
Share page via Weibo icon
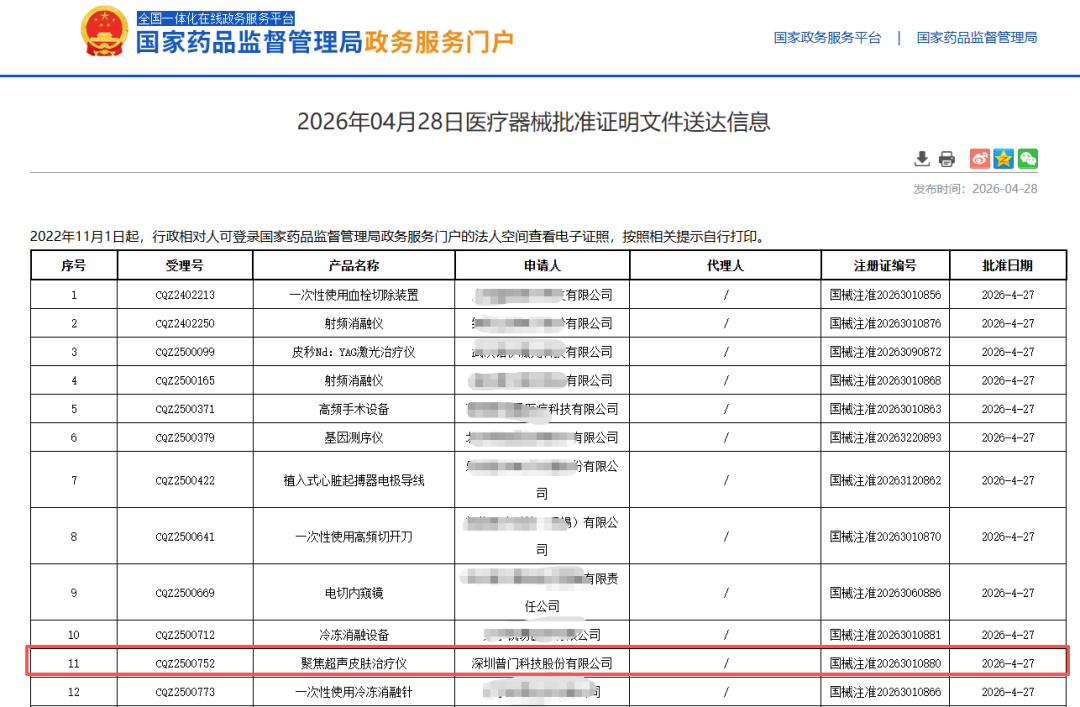point(979,158)
